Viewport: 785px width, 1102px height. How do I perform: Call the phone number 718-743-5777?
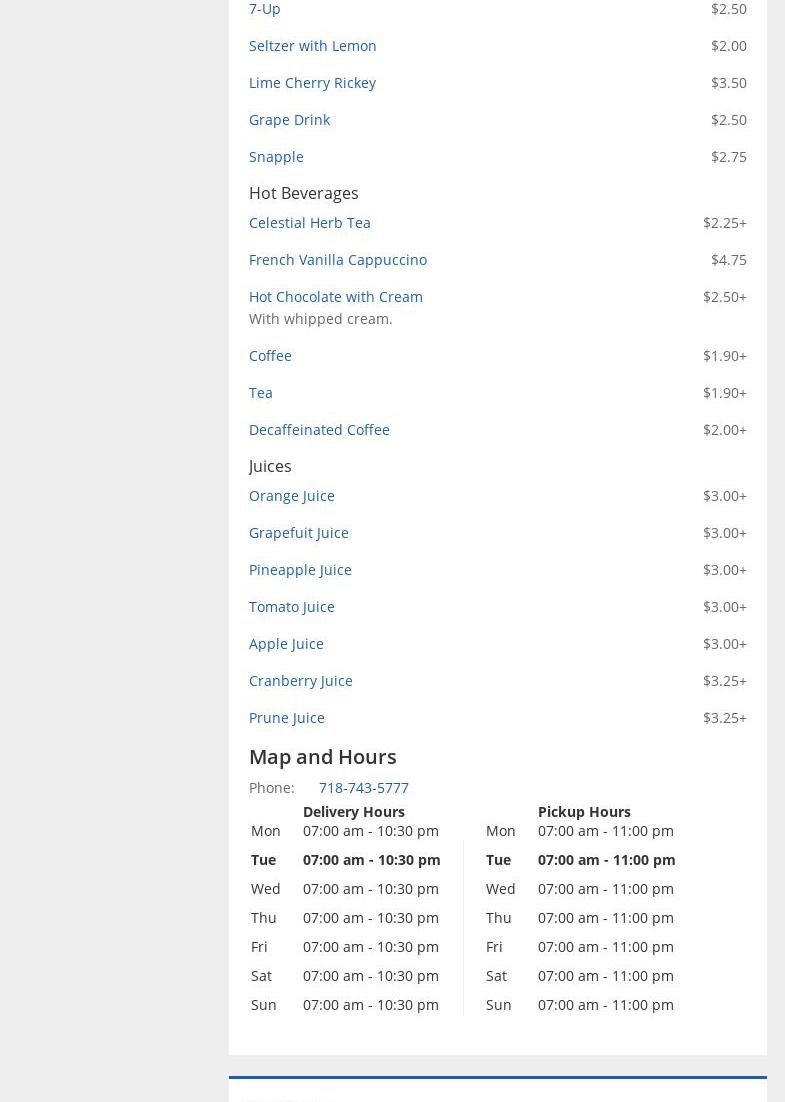[x=363, y=788]
